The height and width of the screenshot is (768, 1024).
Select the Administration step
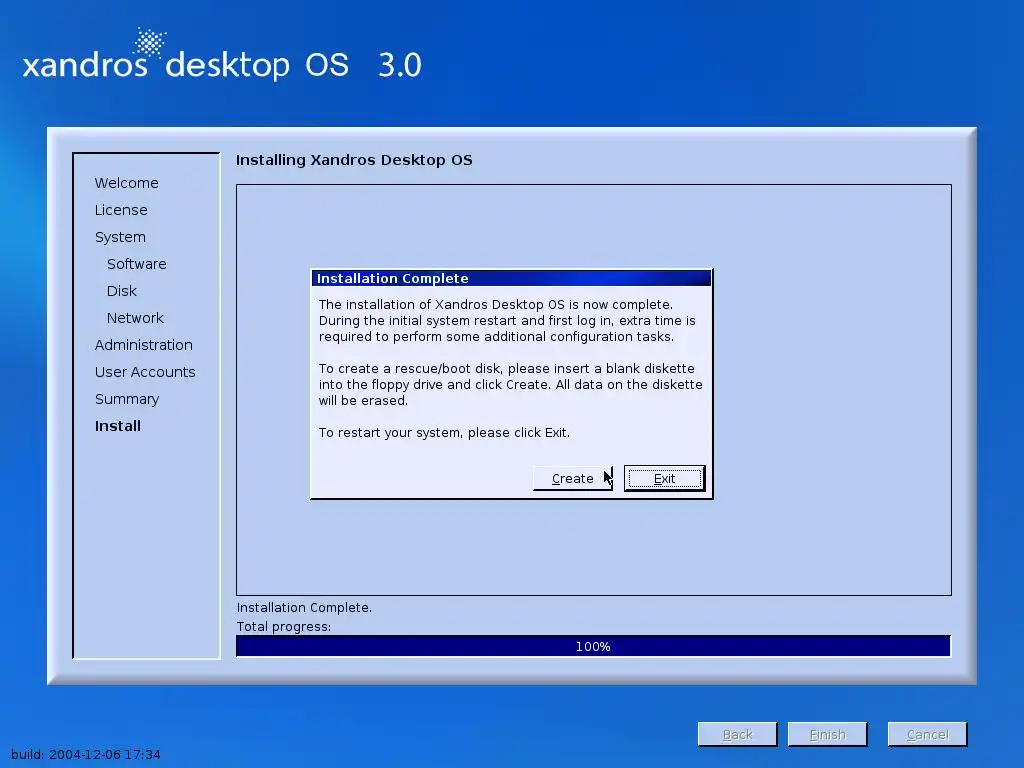[144, 345]
